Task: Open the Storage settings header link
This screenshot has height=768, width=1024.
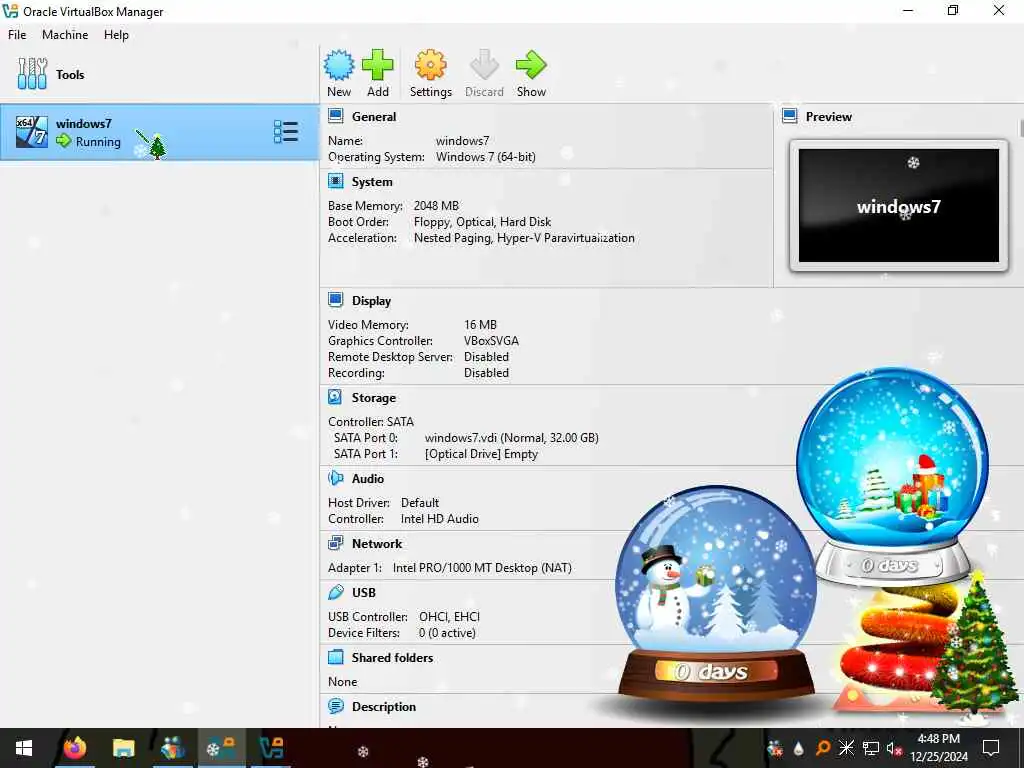Action: [374, 398]
